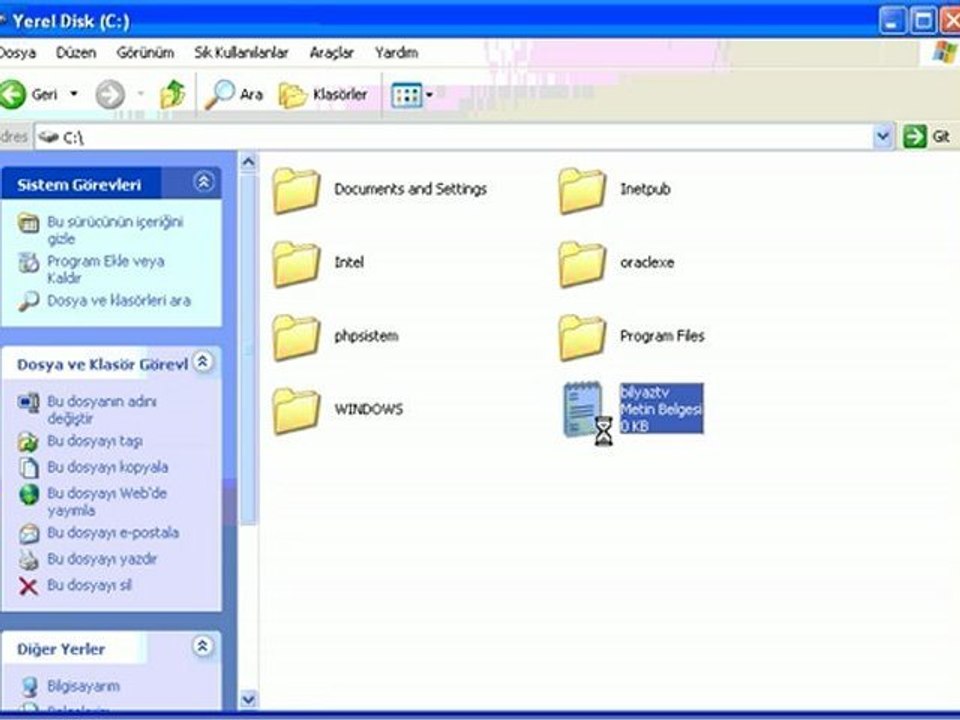Open the Yardım menu
The image size is (960, 720).
click(397, 53)
